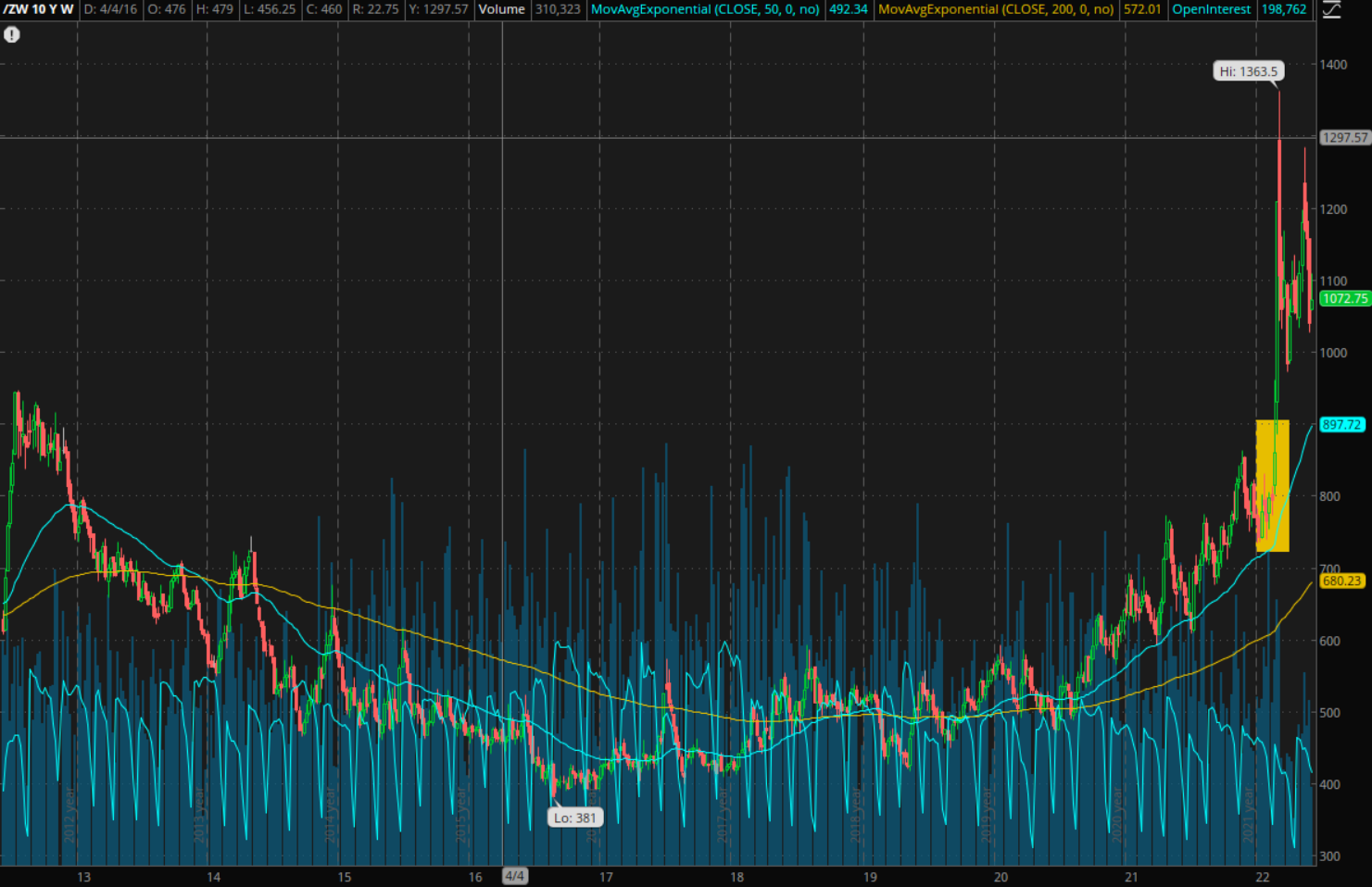Toggle the MovAvgExponential 200 study visibility
Screen dimensions: 1372x887
[x=996, y=10]
